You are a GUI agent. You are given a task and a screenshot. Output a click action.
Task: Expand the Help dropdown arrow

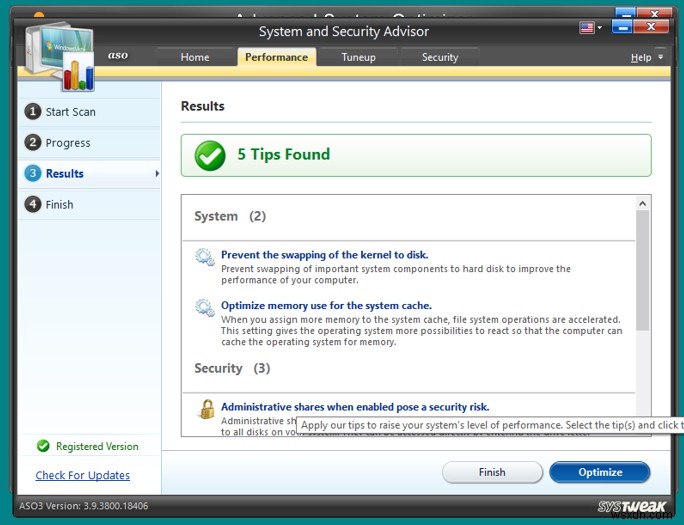660,57
